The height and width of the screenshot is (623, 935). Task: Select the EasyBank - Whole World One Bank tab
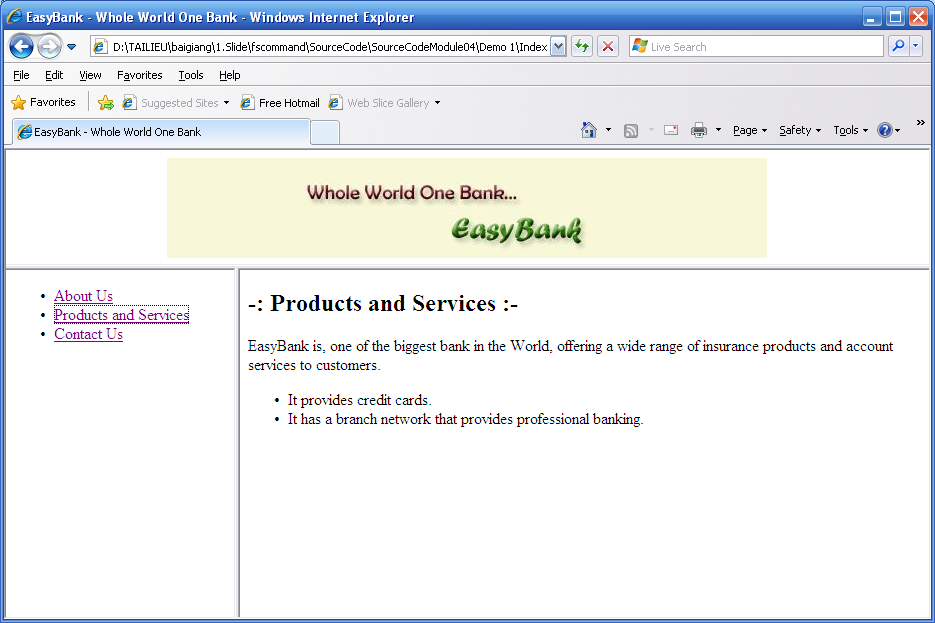pos(160,132)
